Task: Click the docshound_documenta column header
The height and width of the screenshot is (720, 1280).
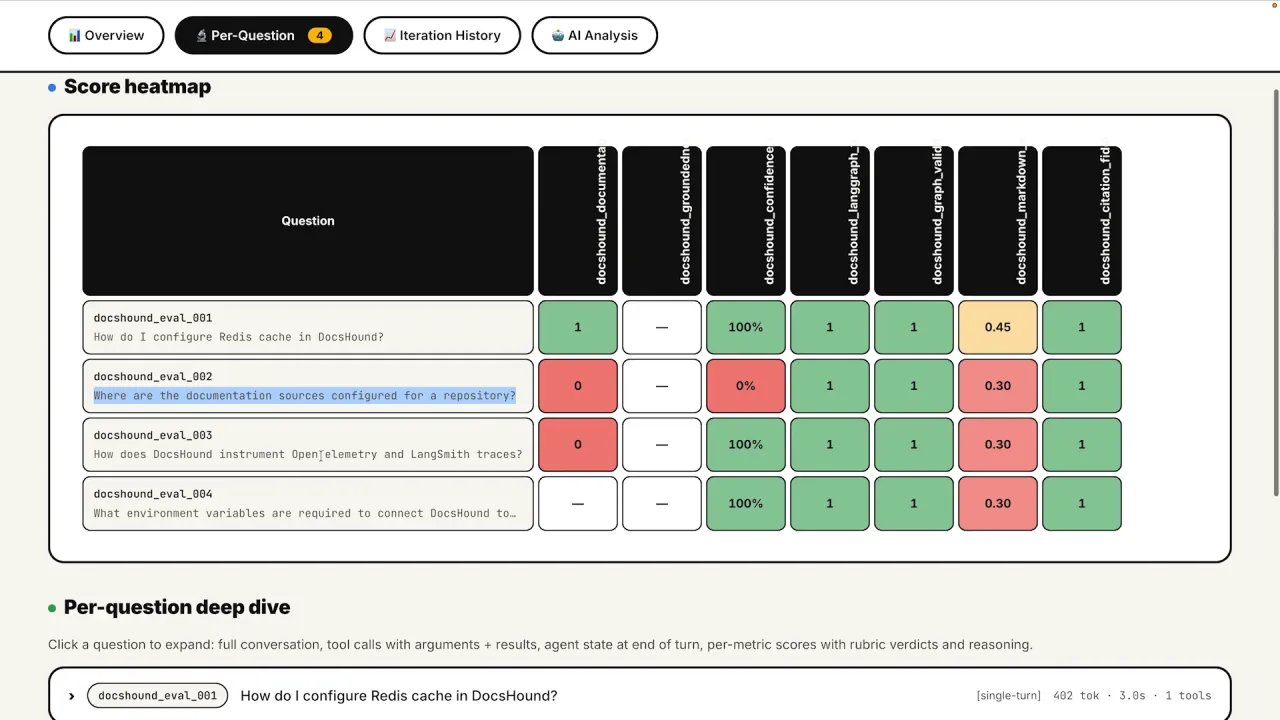Action: pos(578,221)
